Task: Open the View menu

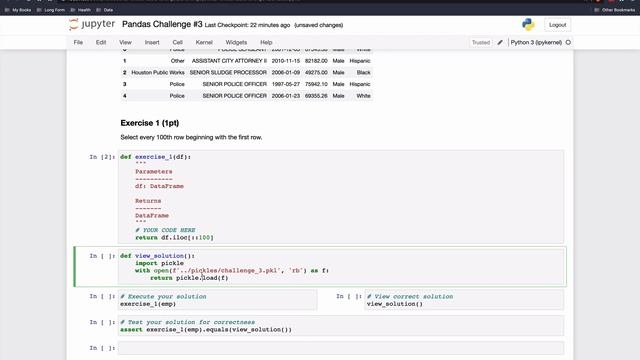Action: point(125,42)
